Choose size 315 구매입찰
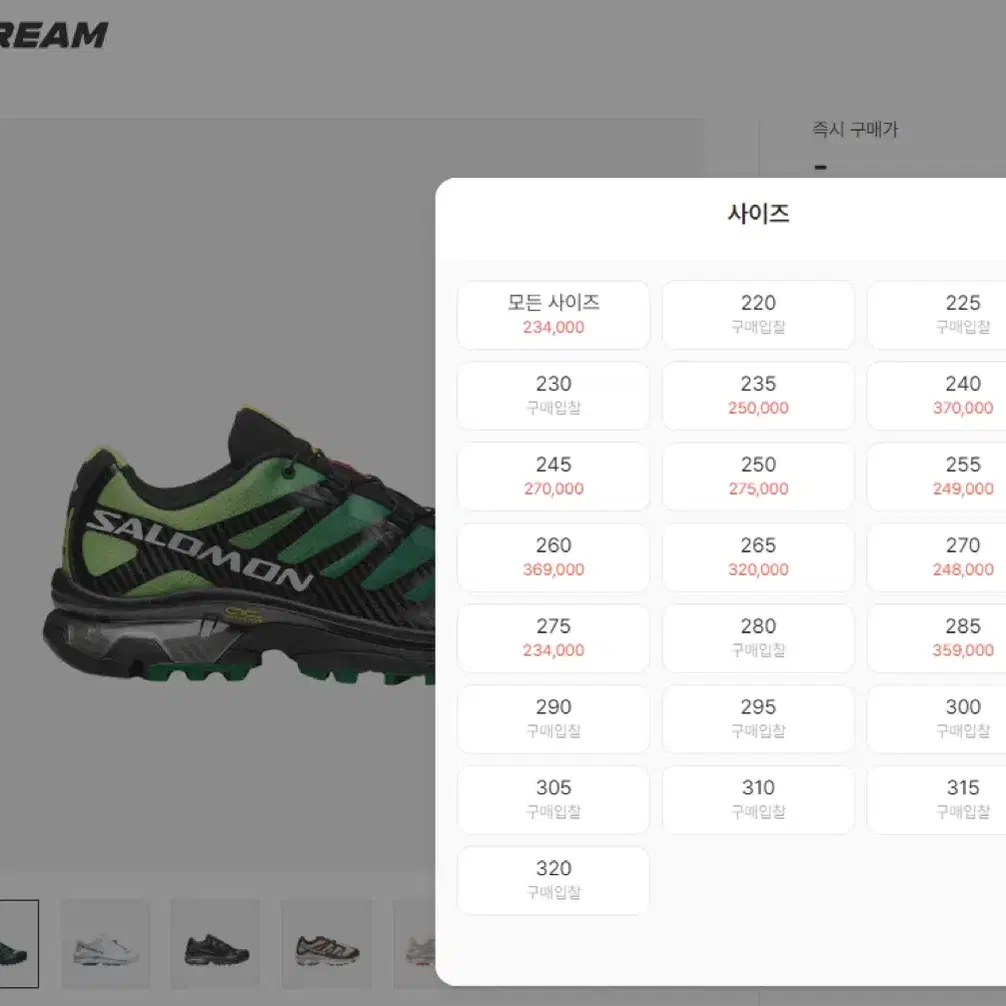 pos(937,800)
